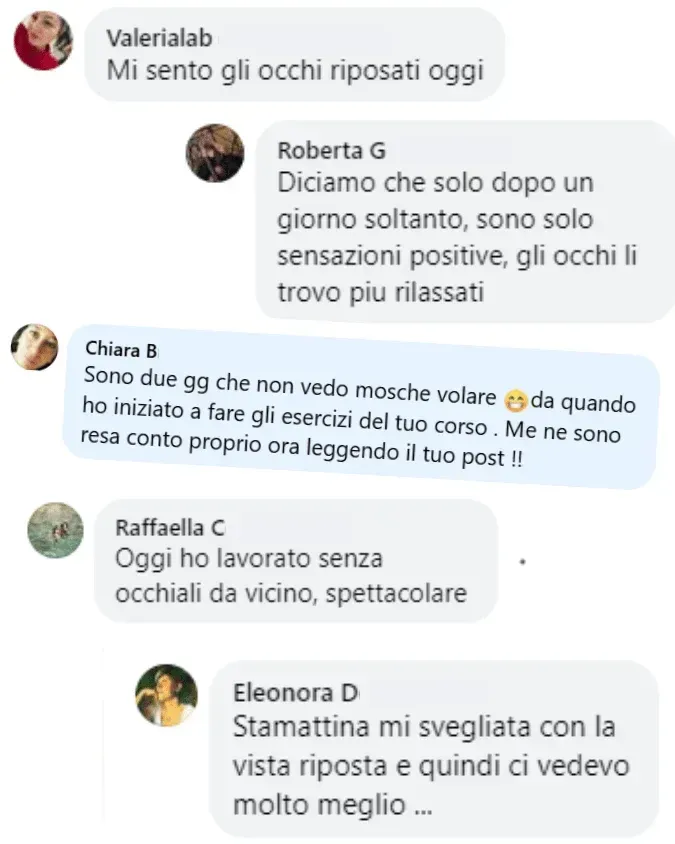Click the small dot beside Raffaella's comment
Image resolution: width=675 pixels, height=844 pixels.
(523, 562)
